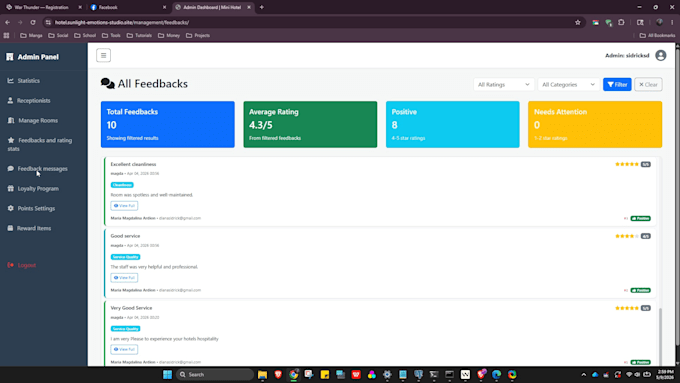Click the admin user avatar icon
Image resolution: width=680 pixels, height=383 pixels.
tap(660, 56)
